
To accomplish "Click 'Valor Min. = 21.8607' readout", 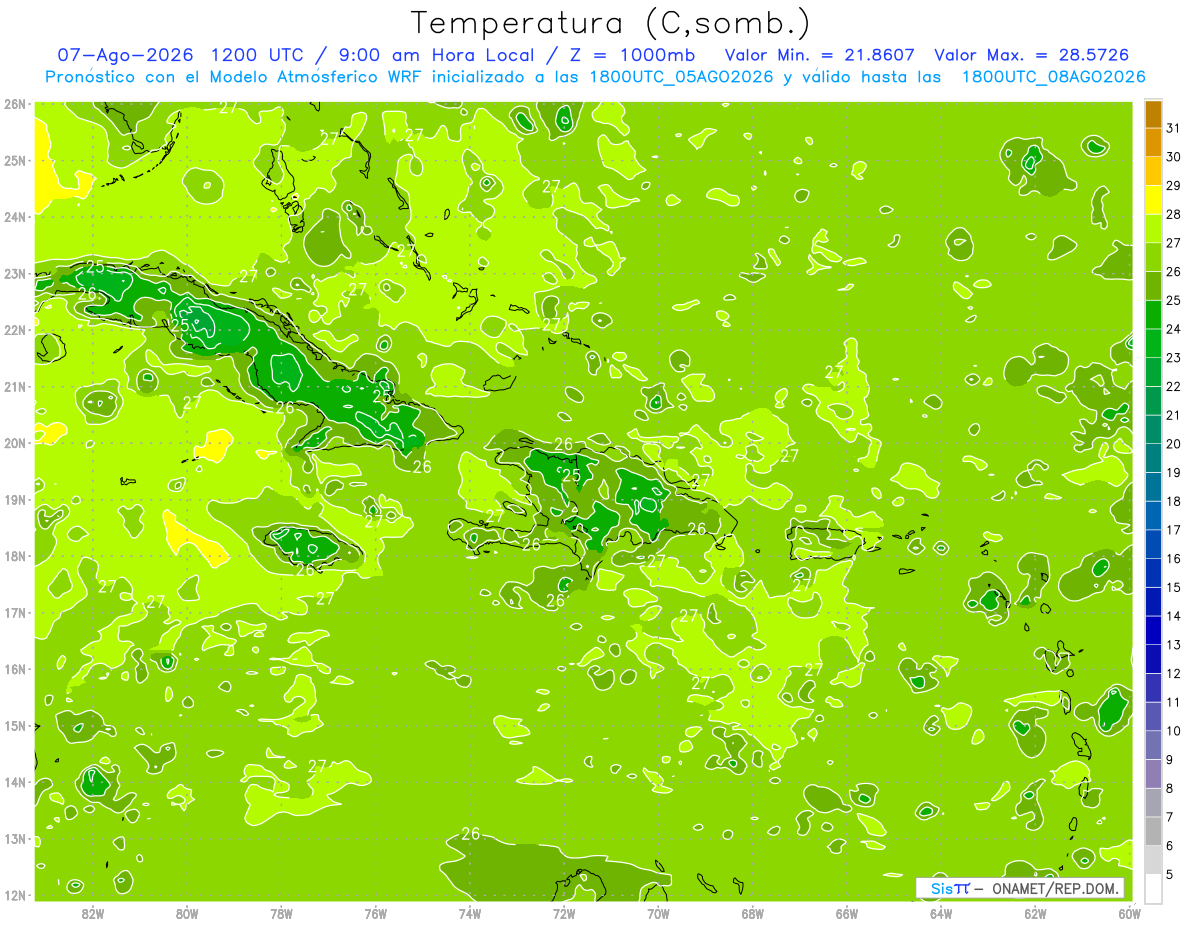I will pos(819,55).
